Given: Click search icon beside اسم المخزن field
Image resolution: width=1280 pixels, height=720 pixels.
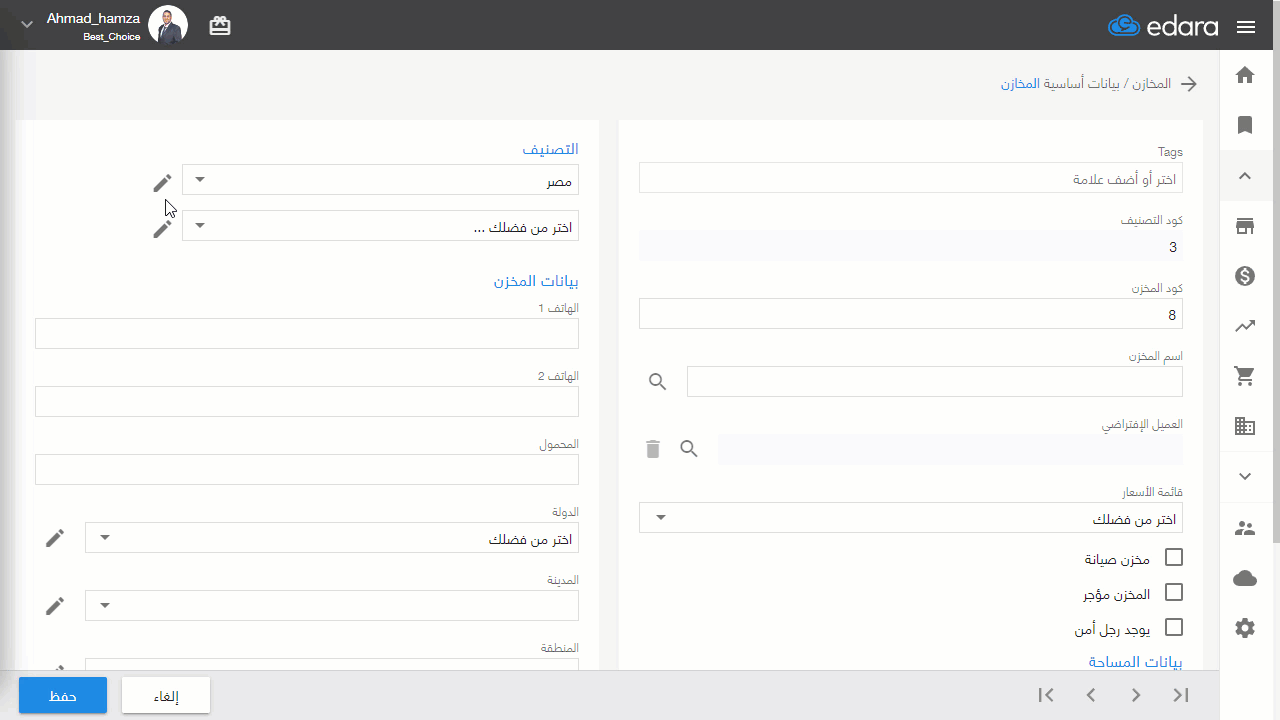Looking at the screenshot, I should click(657, 381).
